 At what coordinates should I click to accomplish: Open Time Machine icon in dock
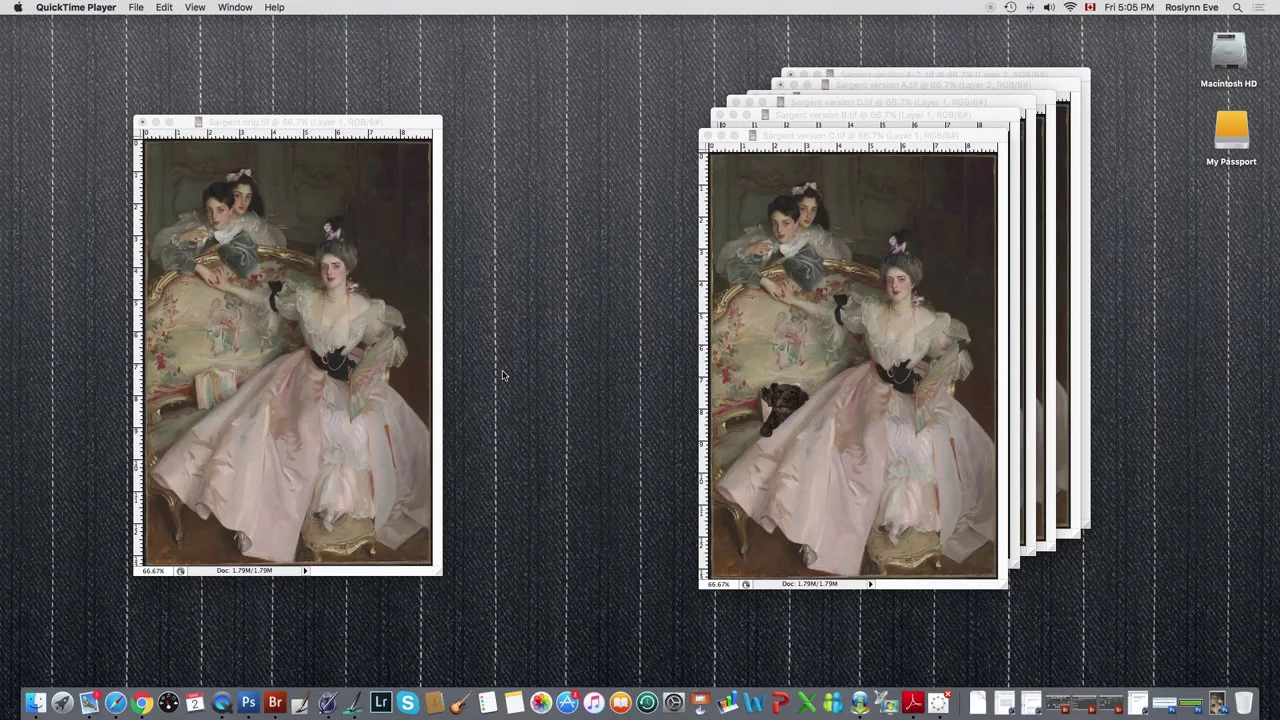647,703
